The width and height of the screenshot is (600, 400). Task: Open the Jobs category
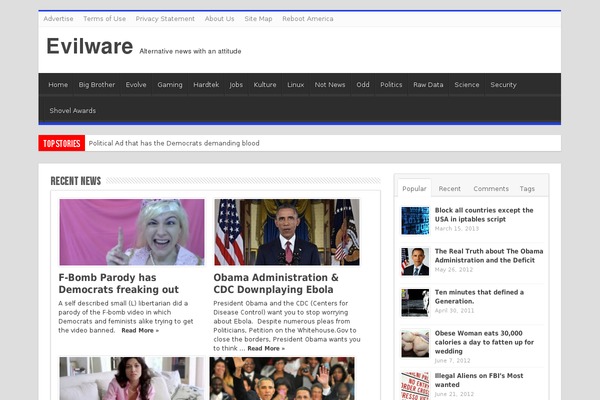236,85
